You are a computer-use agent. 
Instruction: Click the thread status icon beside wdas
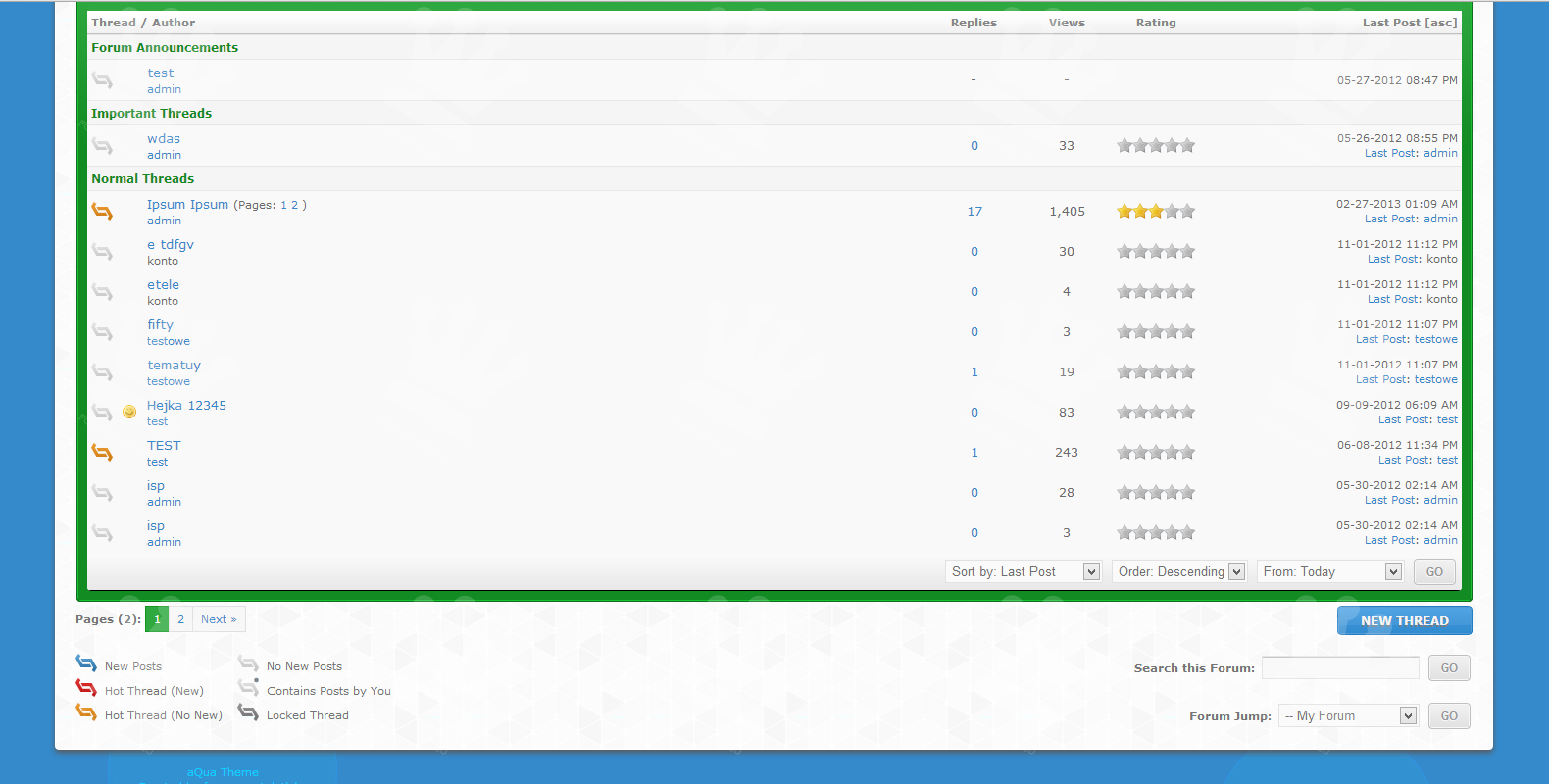click(102, 146)
